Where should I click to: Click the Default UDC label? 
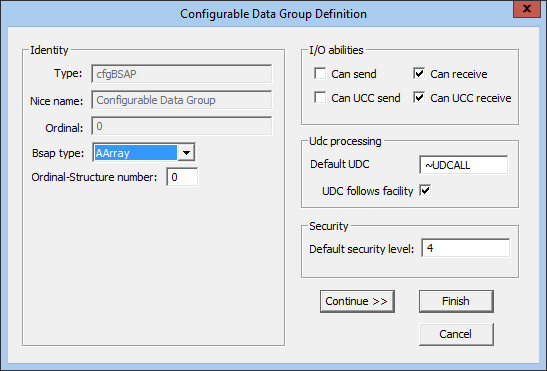tap(339, 164)
